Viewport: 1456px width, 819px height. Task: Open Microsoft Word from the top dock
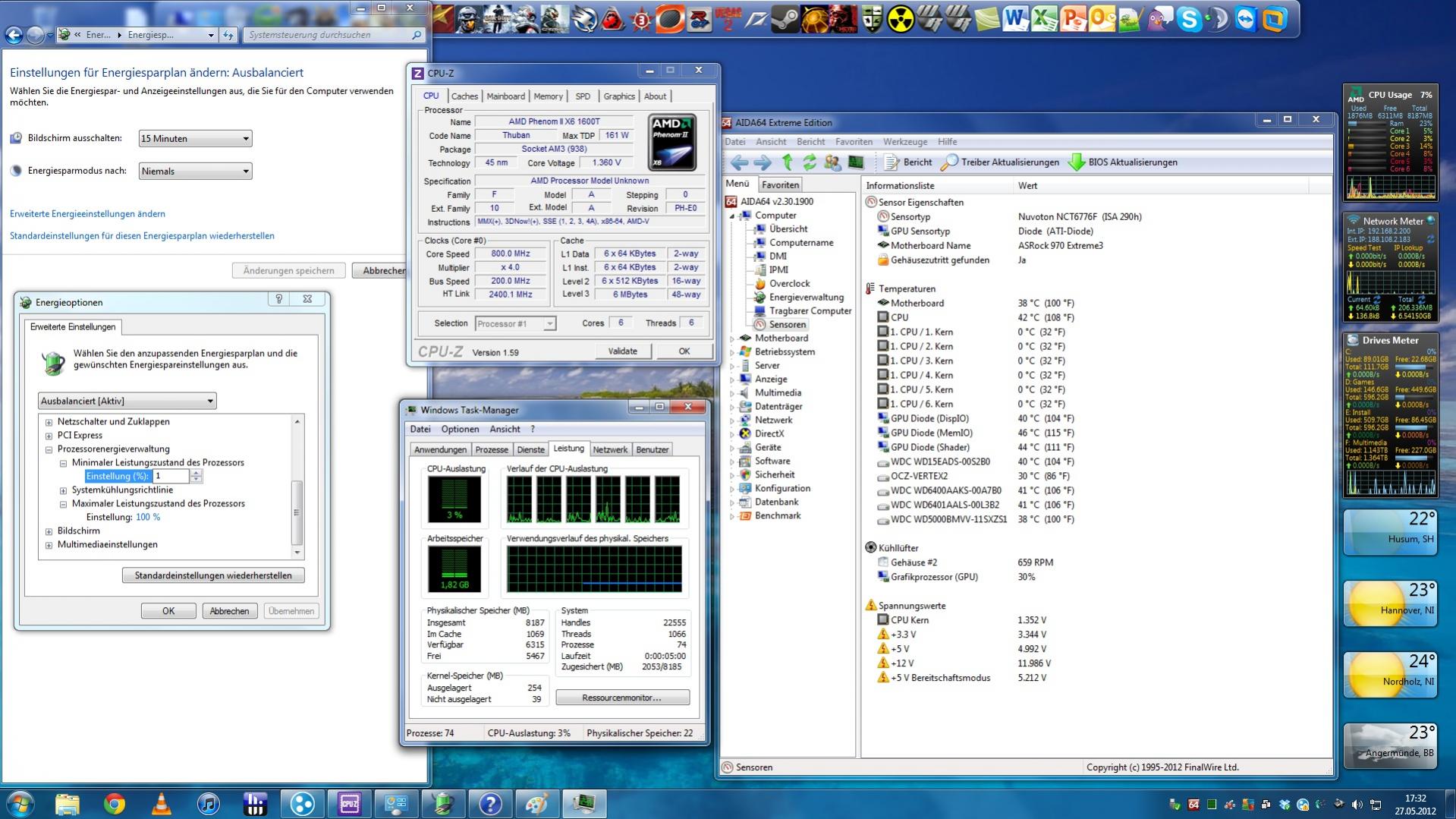click(x=1014, y=19)
